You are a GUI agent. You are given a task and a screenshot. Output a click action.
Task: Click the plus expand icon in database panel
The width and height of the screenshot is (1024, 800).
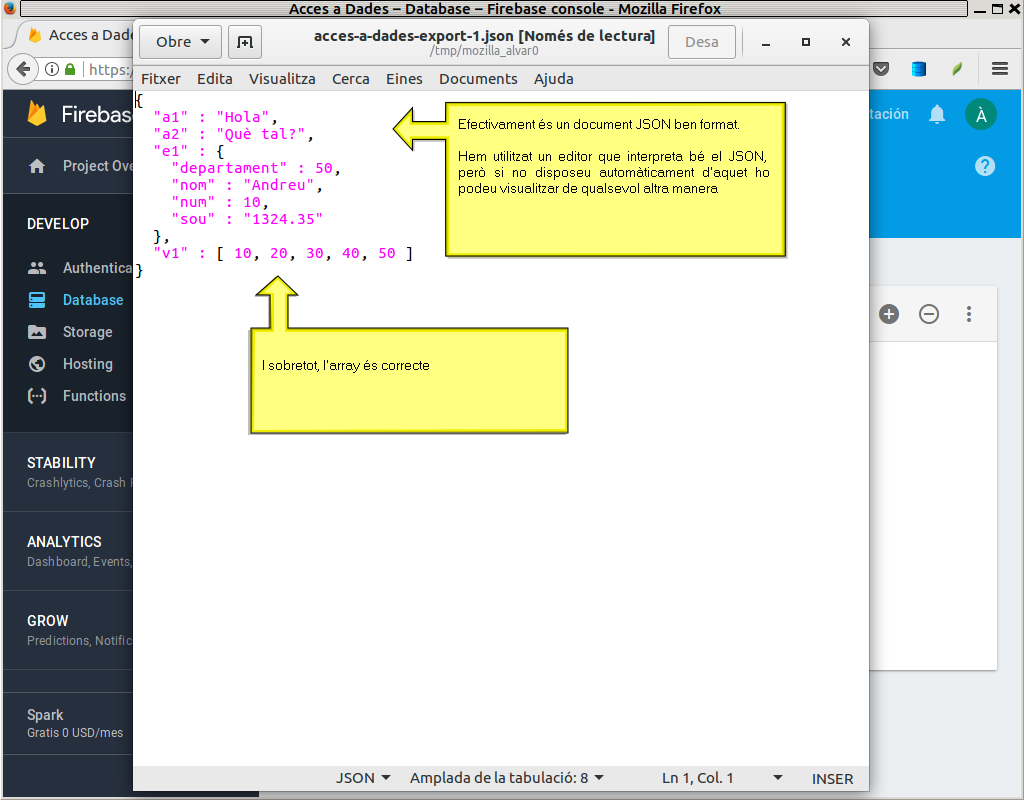tap(889, 314)
